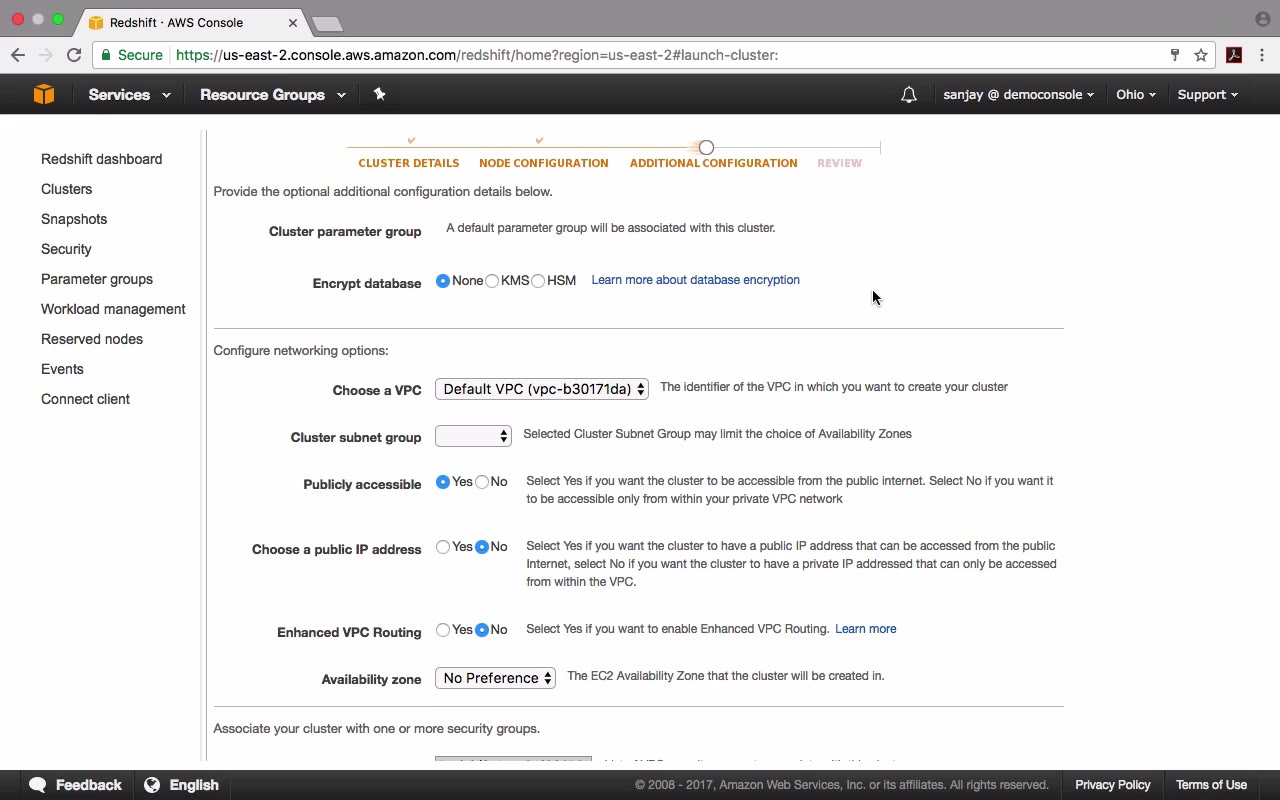Viewport: 1280px width, 800px height.
Task: Select the Redshift AWS Console browser tab
Action: point(190,22)
